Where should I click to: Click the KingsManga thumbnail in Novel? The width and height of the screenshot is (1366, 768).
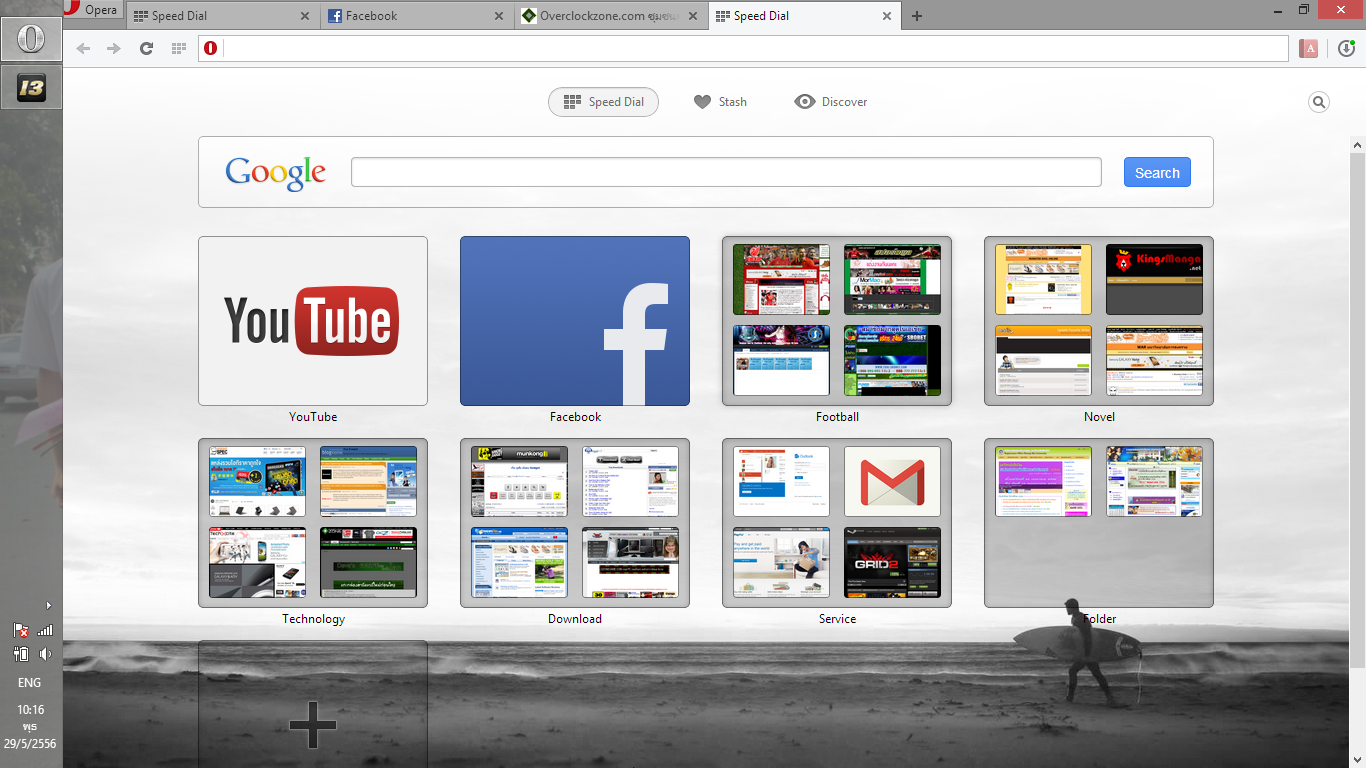[x=1154, y=280]
